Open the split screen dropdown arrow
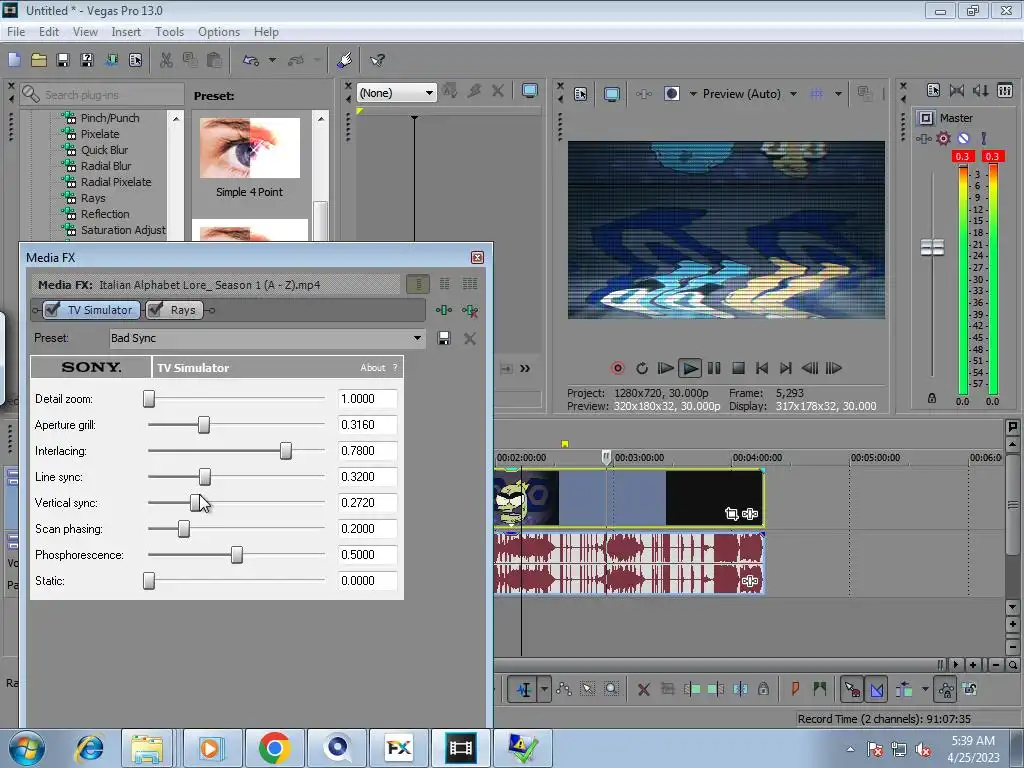 (693, 94)
